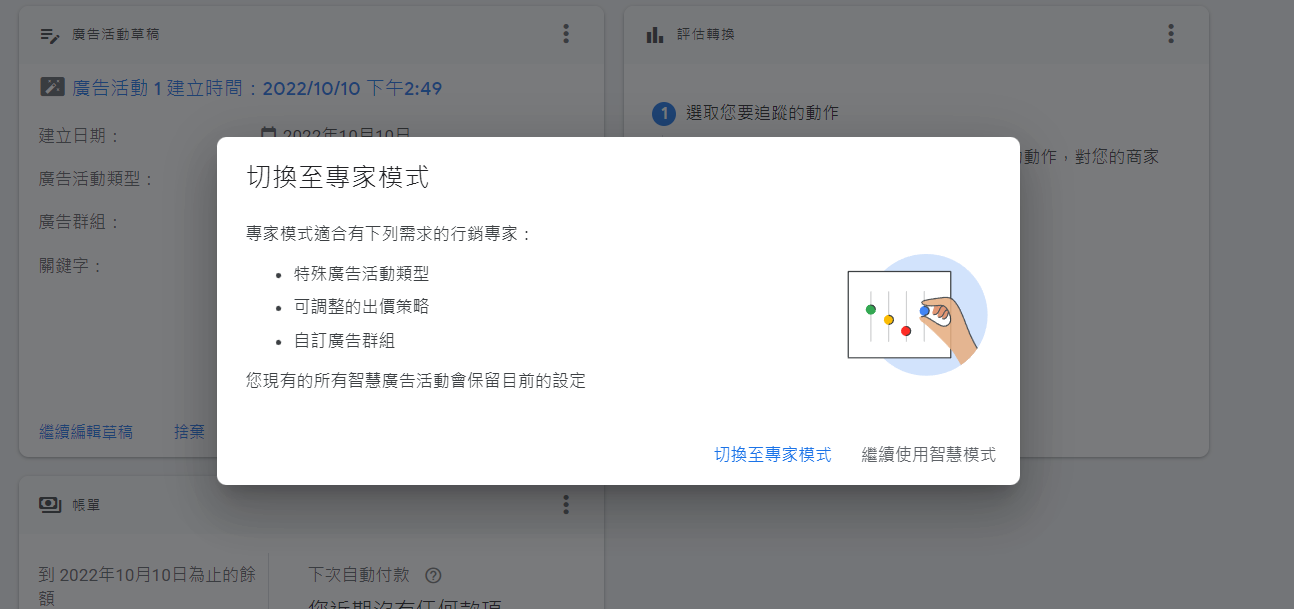Open the 廣告活動 1 建立時間 campaign link

coord(257,88)
